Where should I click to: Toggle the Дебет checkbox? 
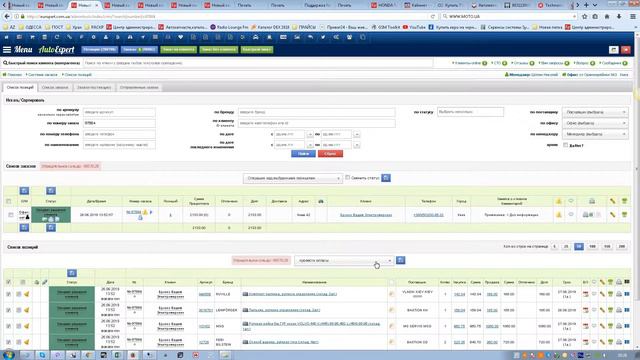point(565,145)
